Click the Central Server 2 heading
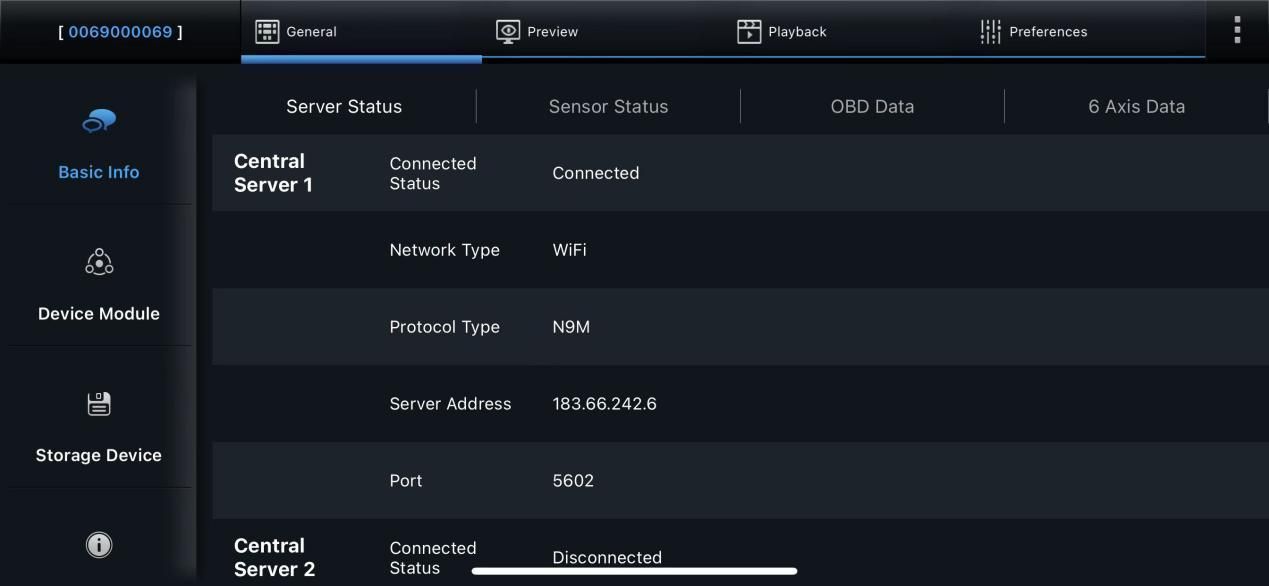 [274, 558]
